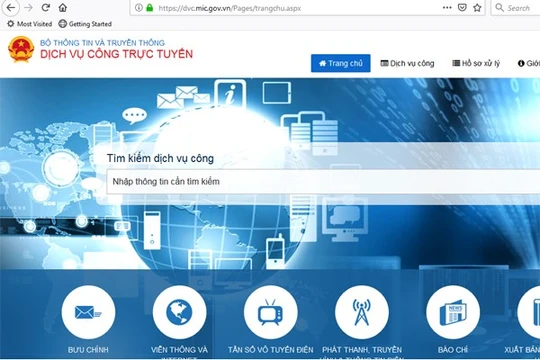Viewport: 540px width, 360px height.
Task: Open the Getting Started bookmark
Action: [85, 24]
